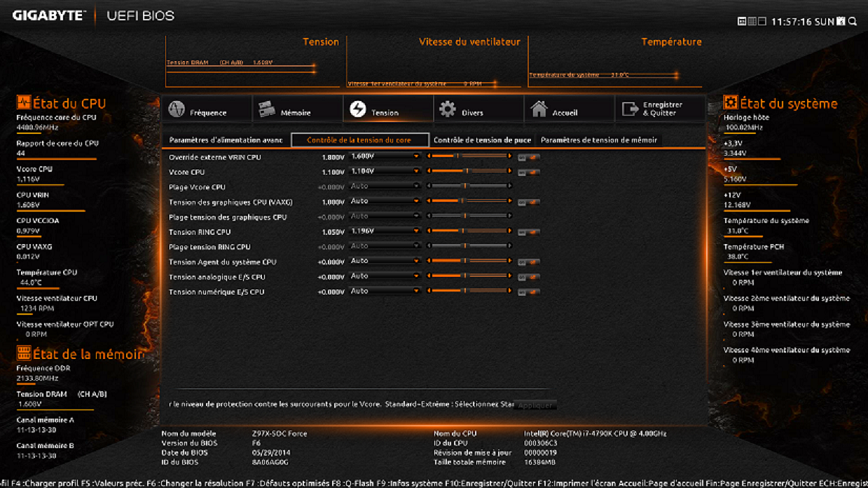The height and width of the screenshot is (488, 868).
Task: Toggle switch for Tension Agent du système CPU
Action: point(529,262)
